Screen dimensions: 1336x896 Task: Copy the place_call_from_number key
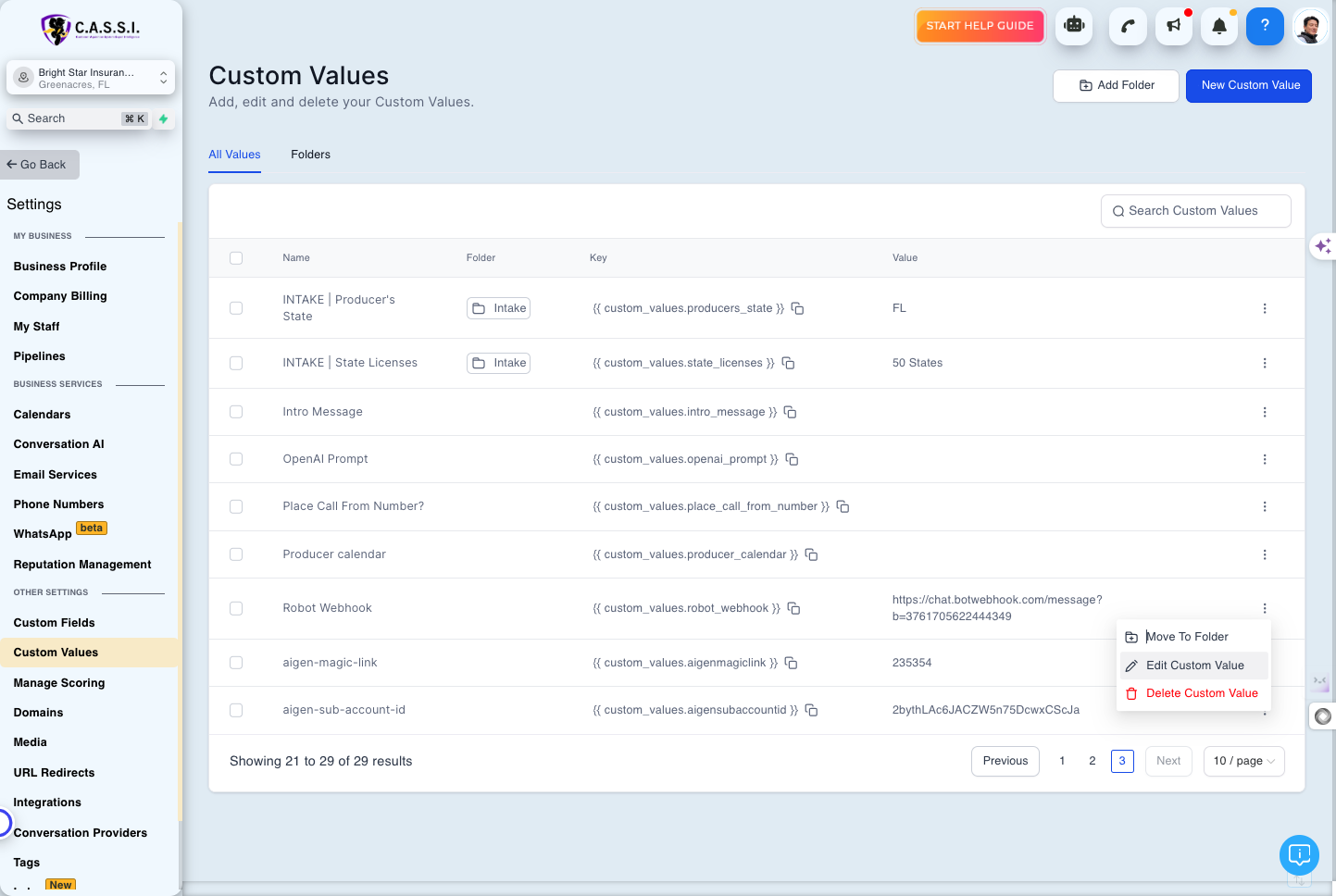[x=843, y=506]
